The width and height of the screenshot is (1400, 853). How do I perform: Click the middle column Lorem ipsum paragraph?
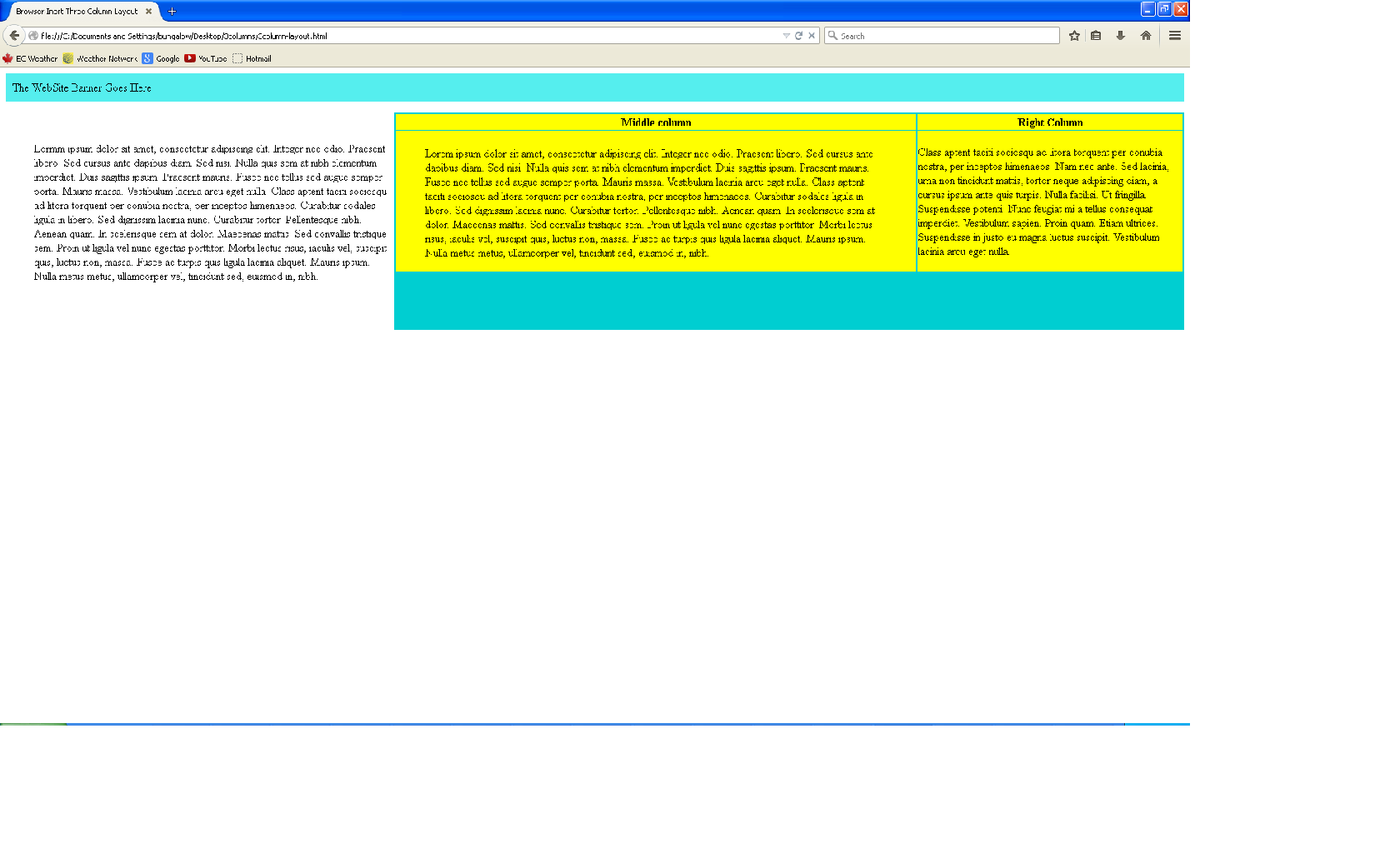tap(650, 203)
